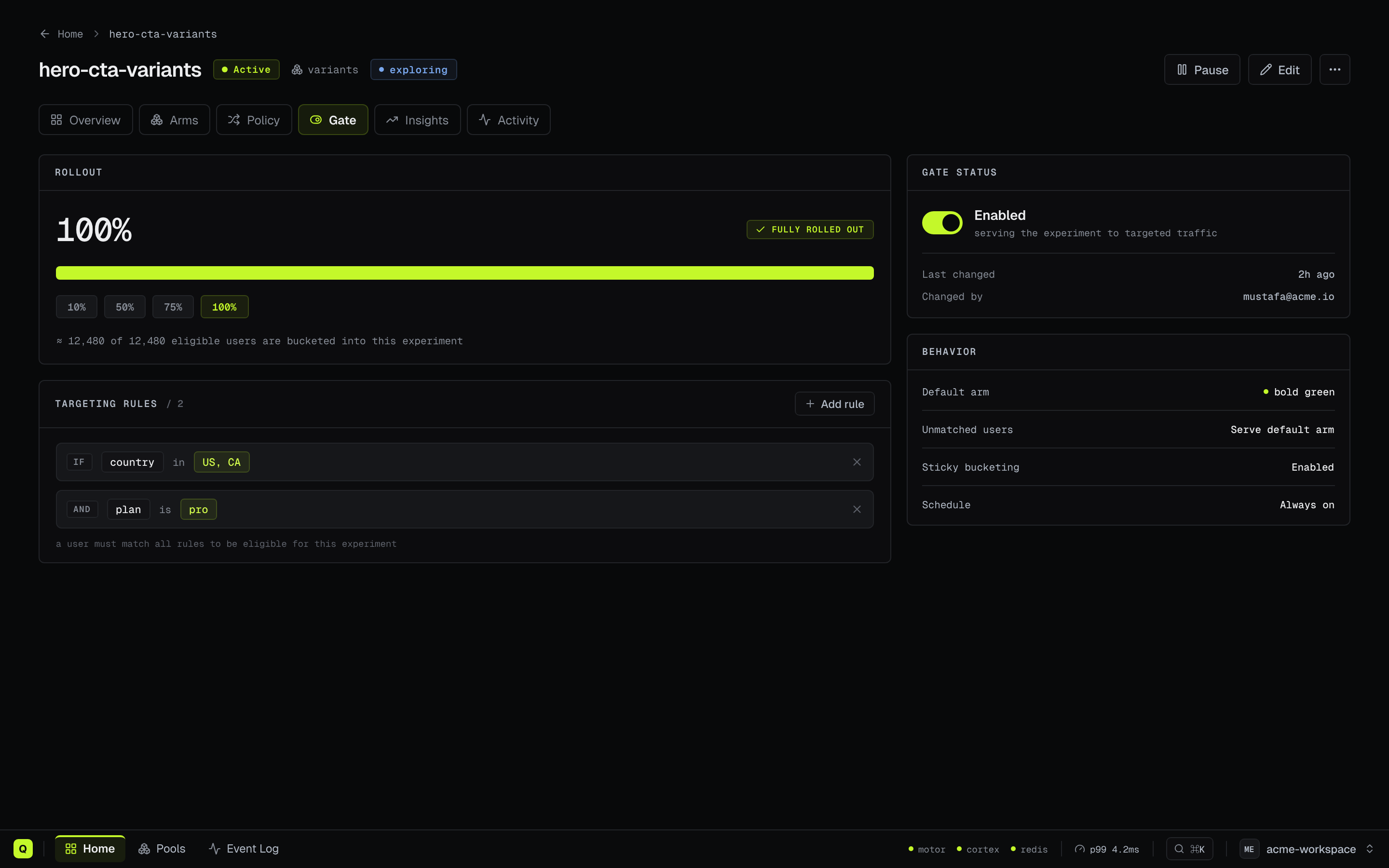Click the Active status badge
Screen dimensions: 1389x868
pos(246,69)
